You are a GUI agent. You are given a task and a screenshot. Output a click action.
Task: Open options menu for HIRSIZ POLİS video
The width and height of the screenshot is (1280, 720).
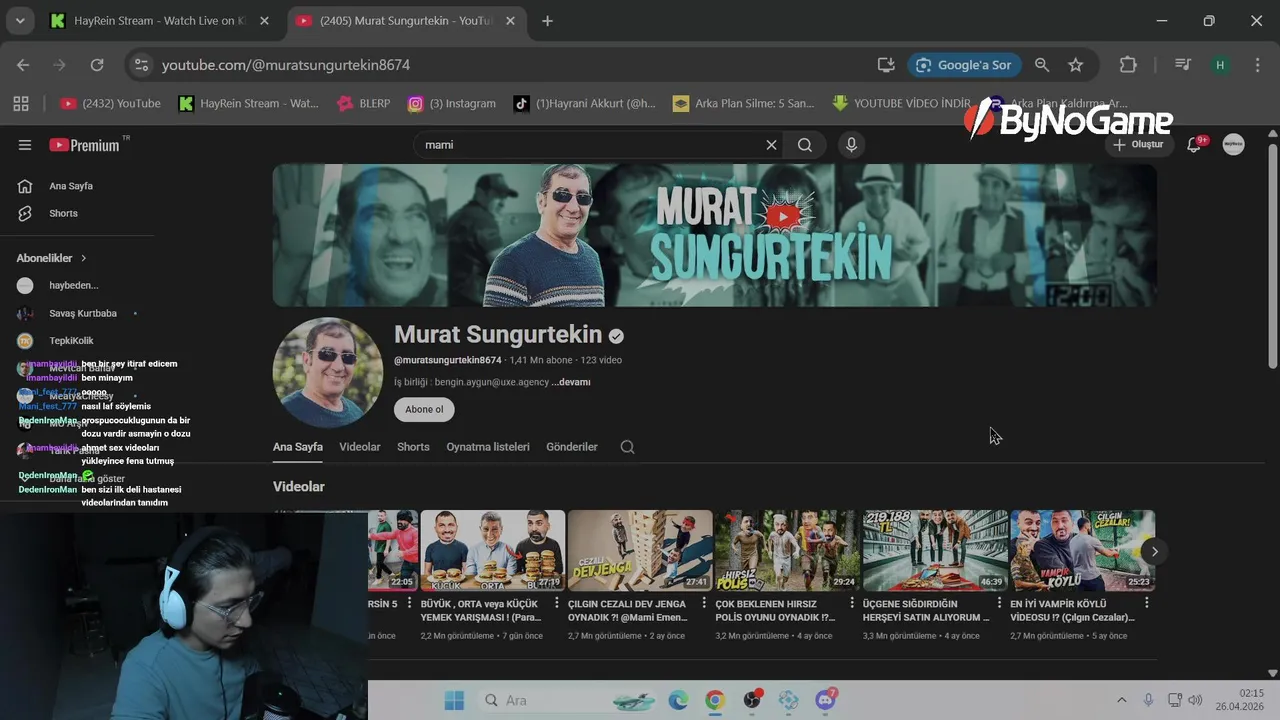click(x=852, y=603)
